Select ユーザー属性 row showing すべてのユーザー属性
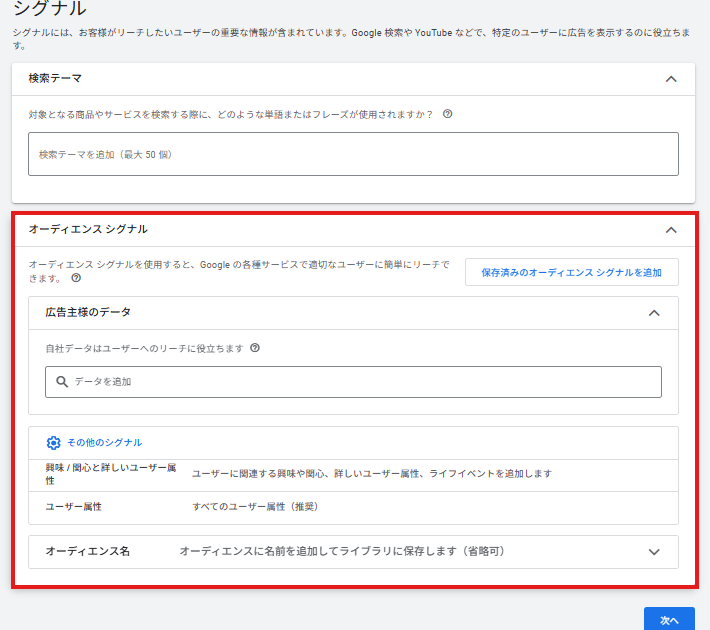Viewport: 710px width, 630px height. click(353, 507)
